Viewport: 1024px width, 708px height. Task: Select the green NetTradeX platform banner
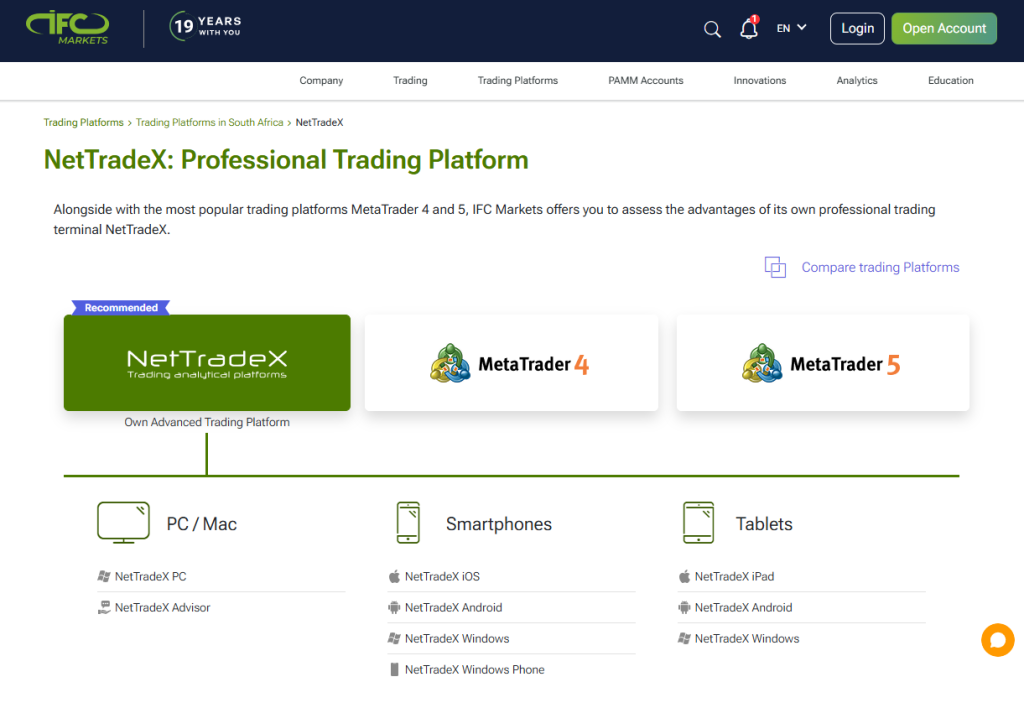tap(206, 362)
